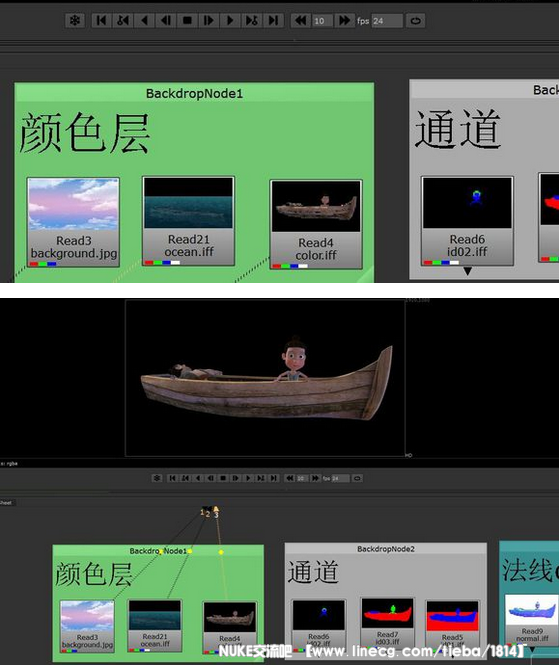
Task: Skip backward by increment in playback bar under viewer
Action: 290,478
